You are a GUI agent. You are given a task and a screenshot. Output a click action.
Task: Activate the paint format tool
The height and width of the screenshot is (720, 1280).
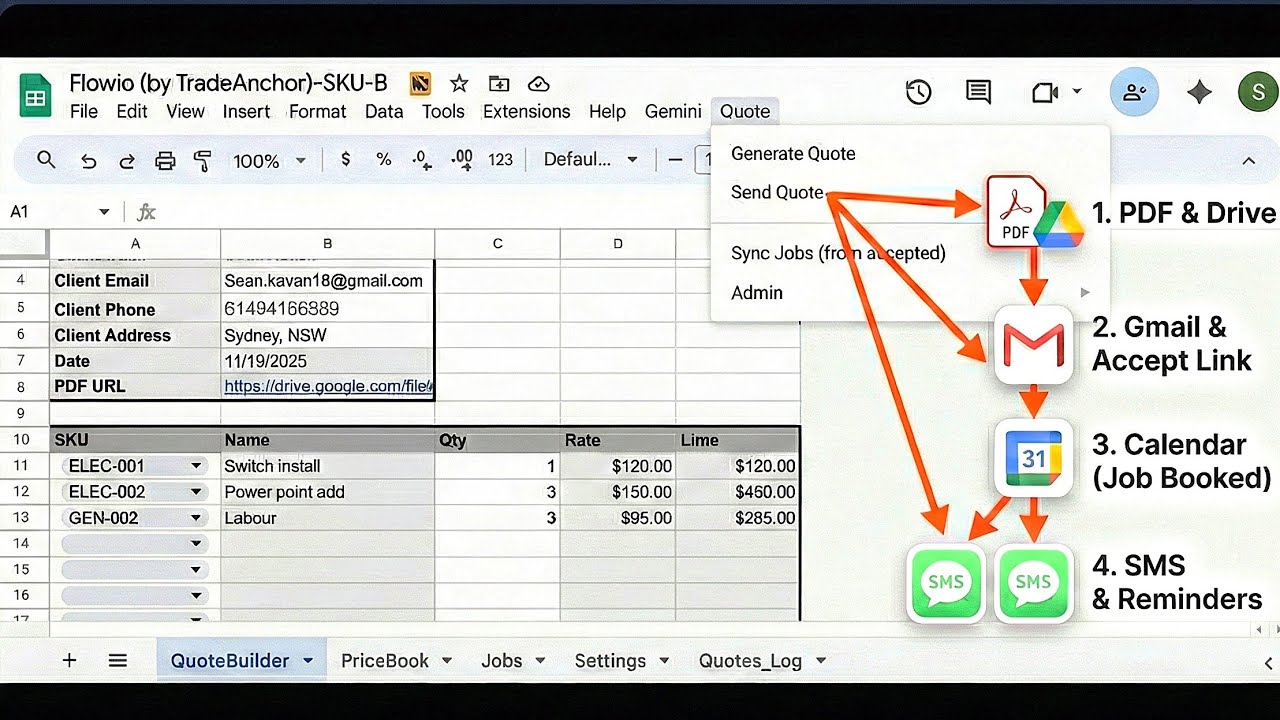(203, 161)
